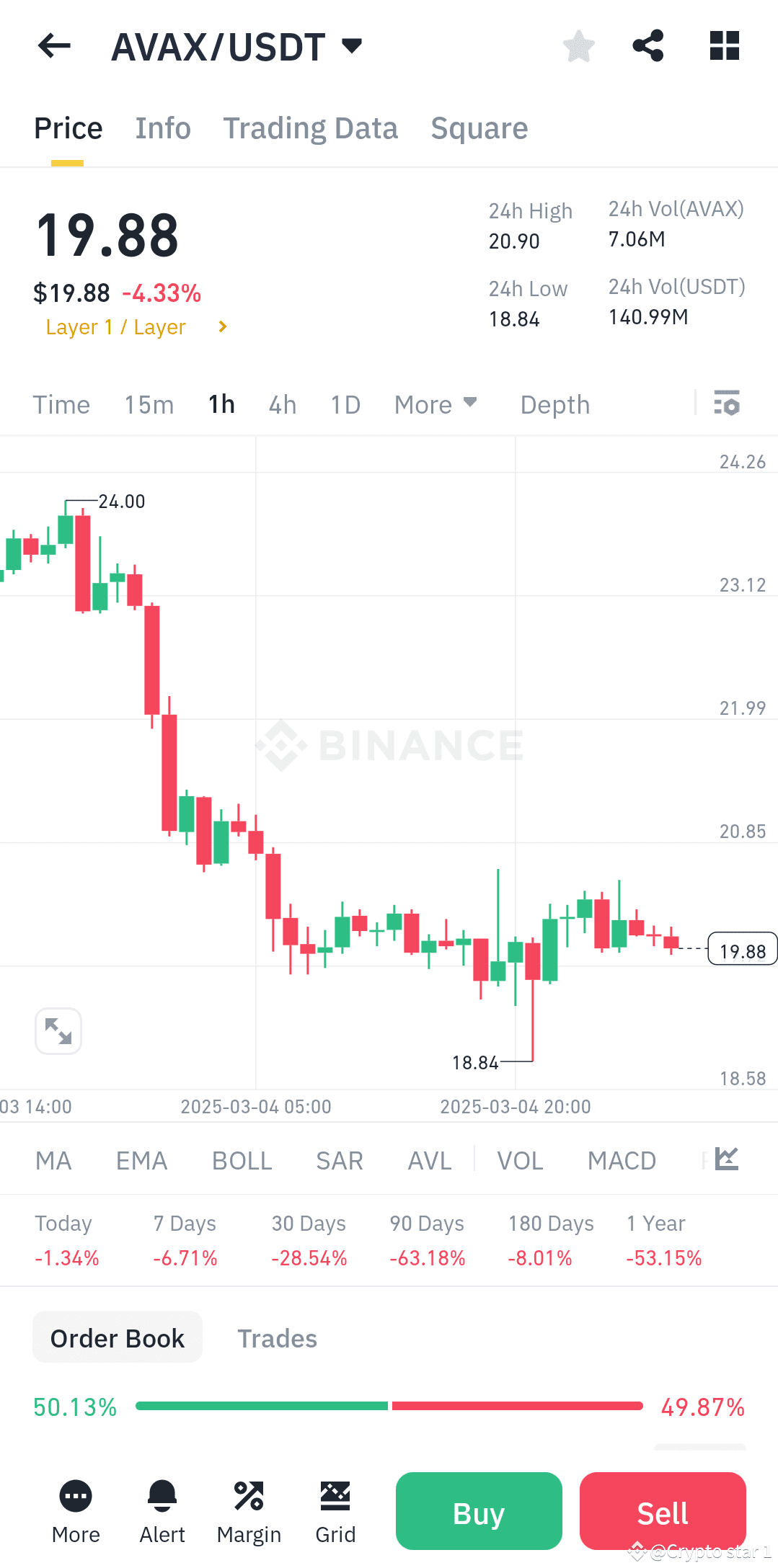Select the 4h chart timeframe

click(282, 404)
